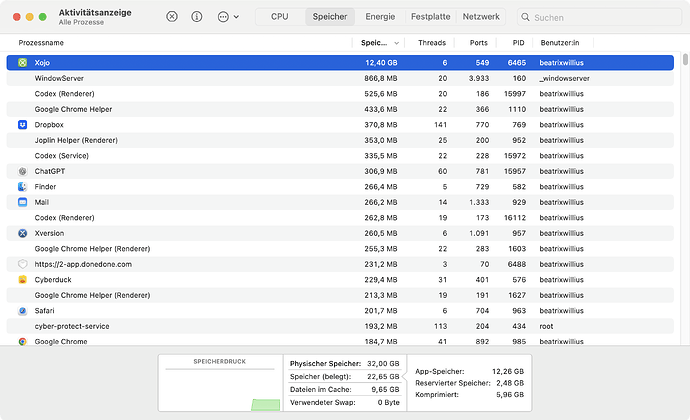Viewport: 690px width, 420px height.
Task: Click Mail ports value 1.333
Action: pos(479,202)
